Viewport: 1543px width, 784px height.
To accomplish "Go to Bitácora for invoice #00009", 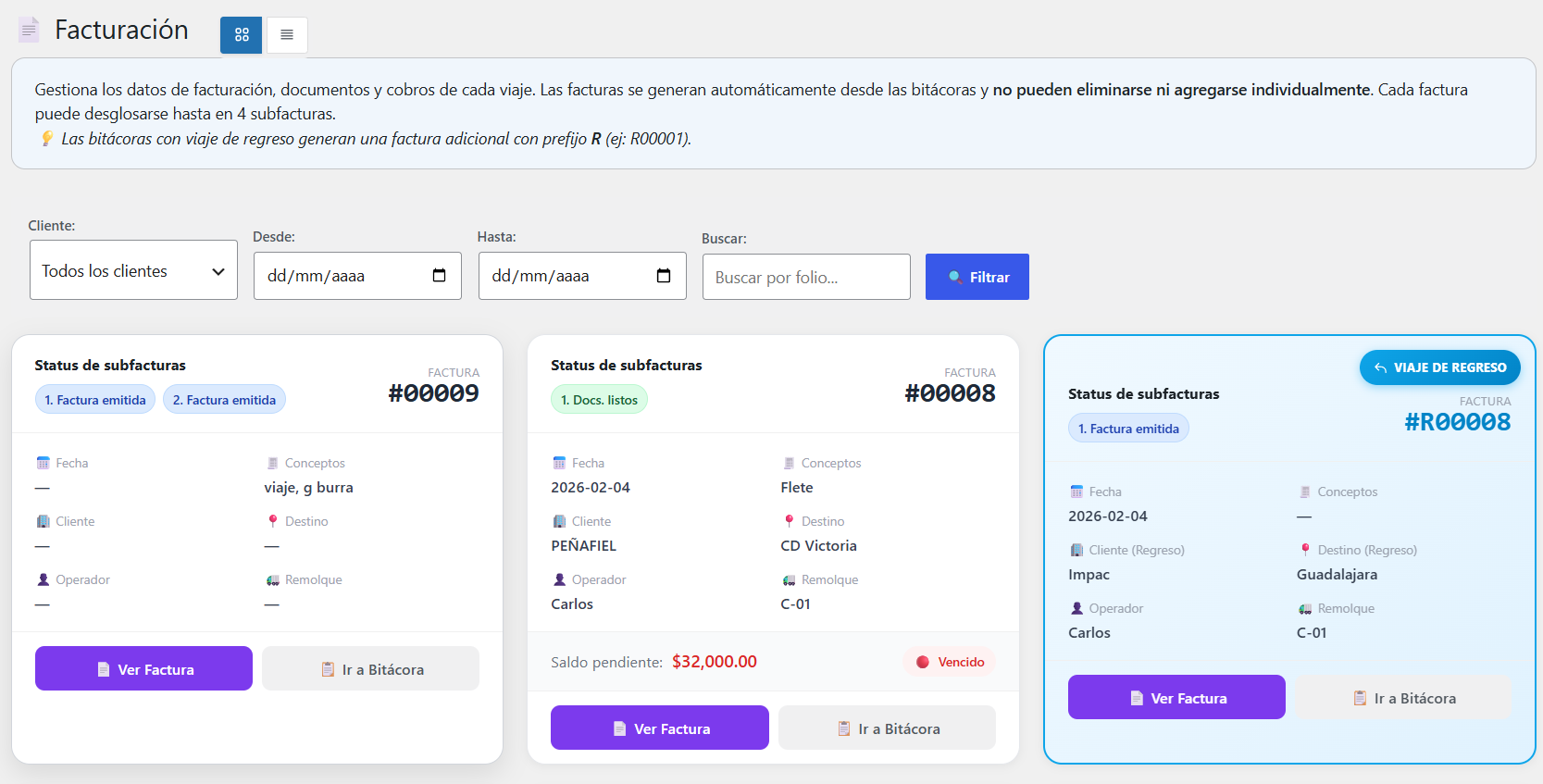I will click(x=370, y=668).
